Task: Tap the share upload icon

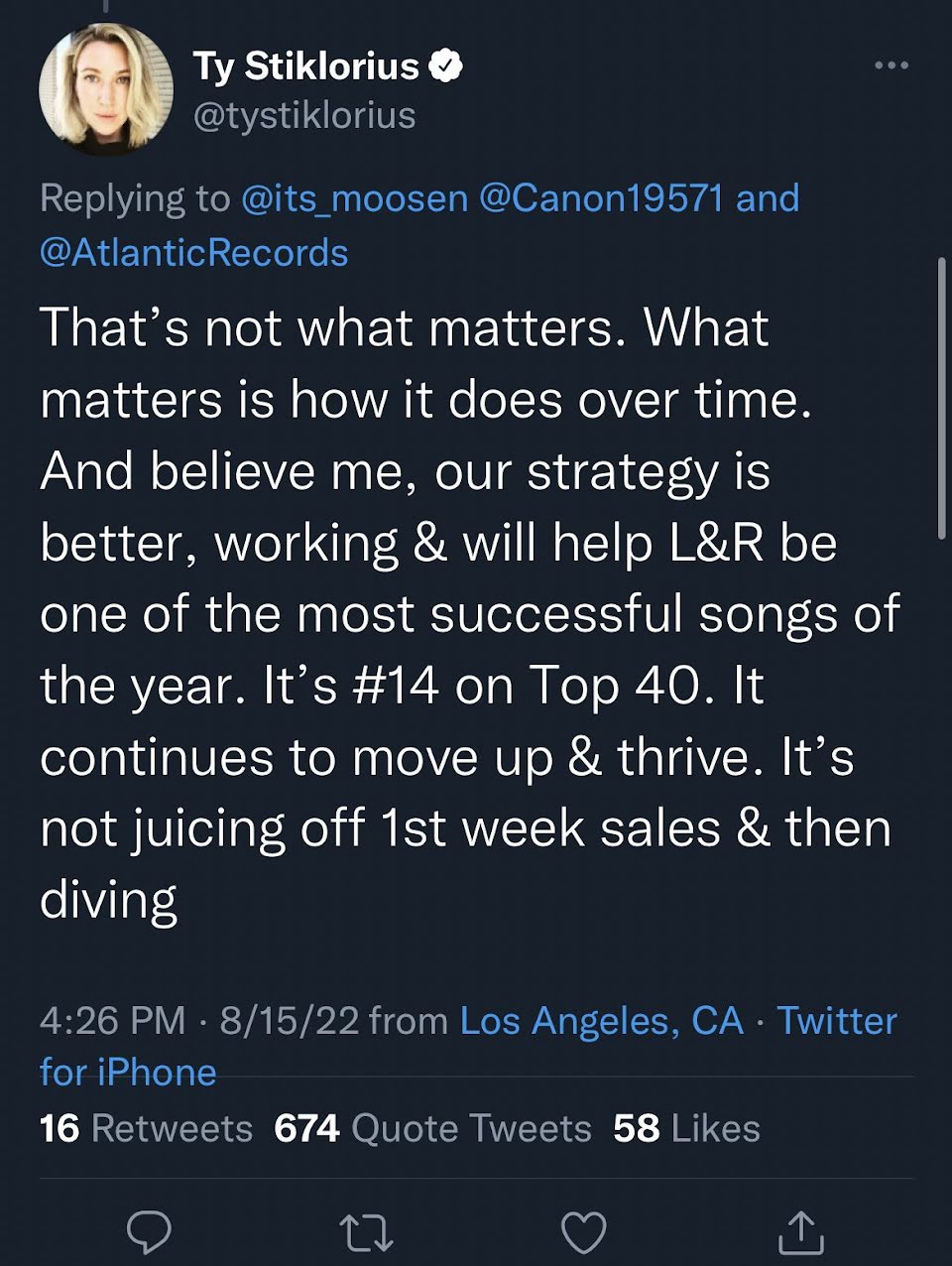Action: pyautogui.click(x=800, y=1231)
